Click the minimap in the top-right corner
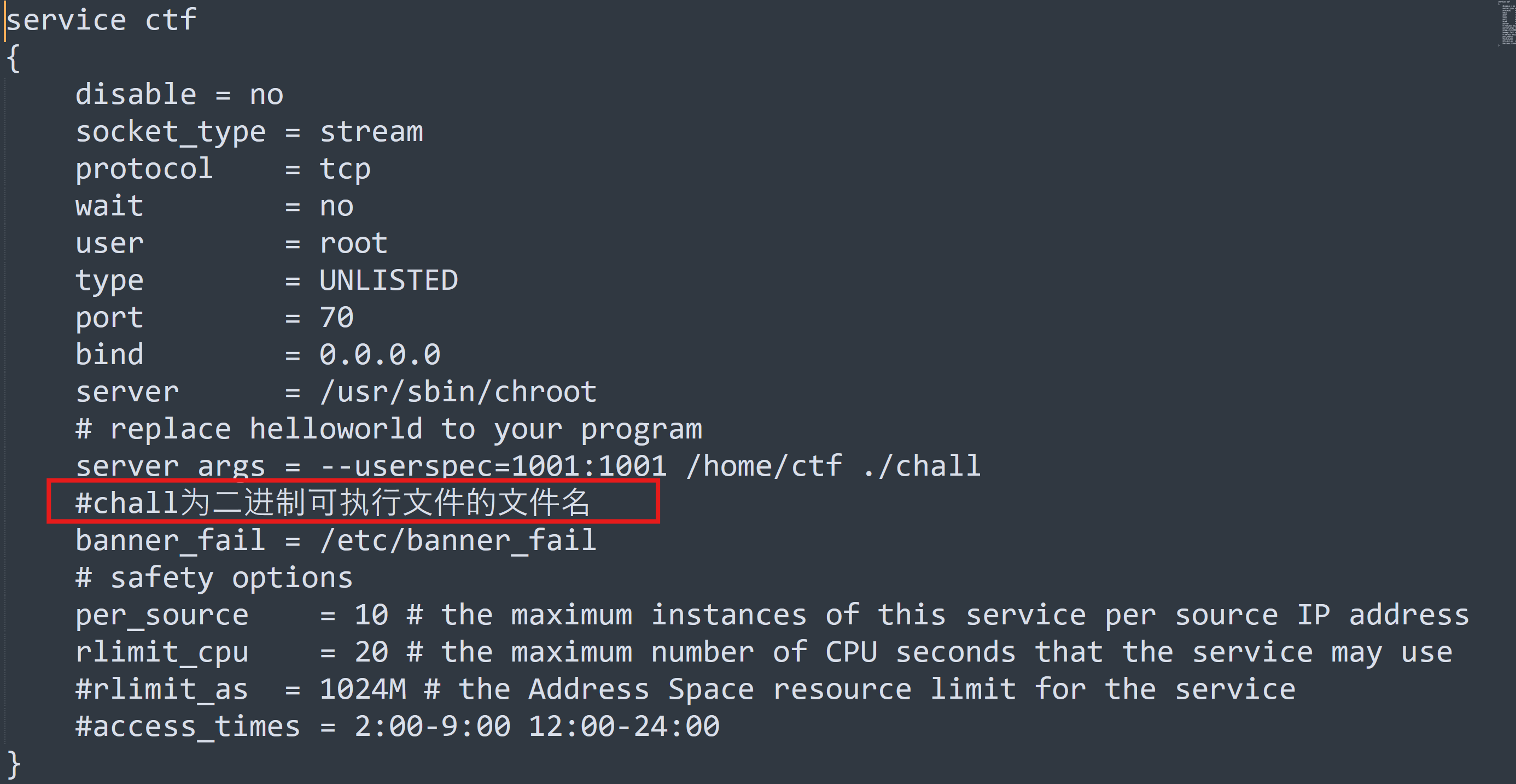Viewport: 1516px width, 784px height. [x=1507, y=24]
